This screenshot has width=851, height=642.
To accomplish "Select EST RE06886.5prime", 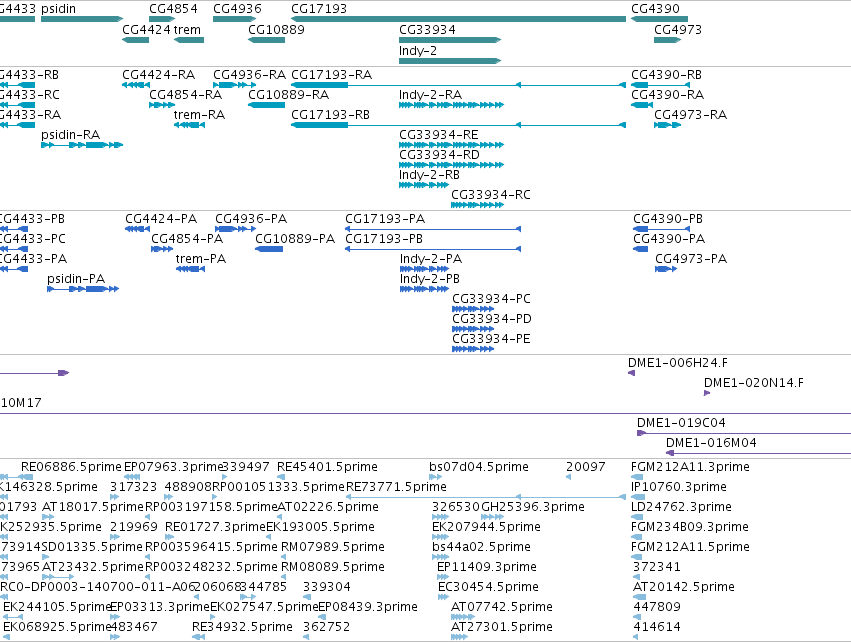I will 71,467.
